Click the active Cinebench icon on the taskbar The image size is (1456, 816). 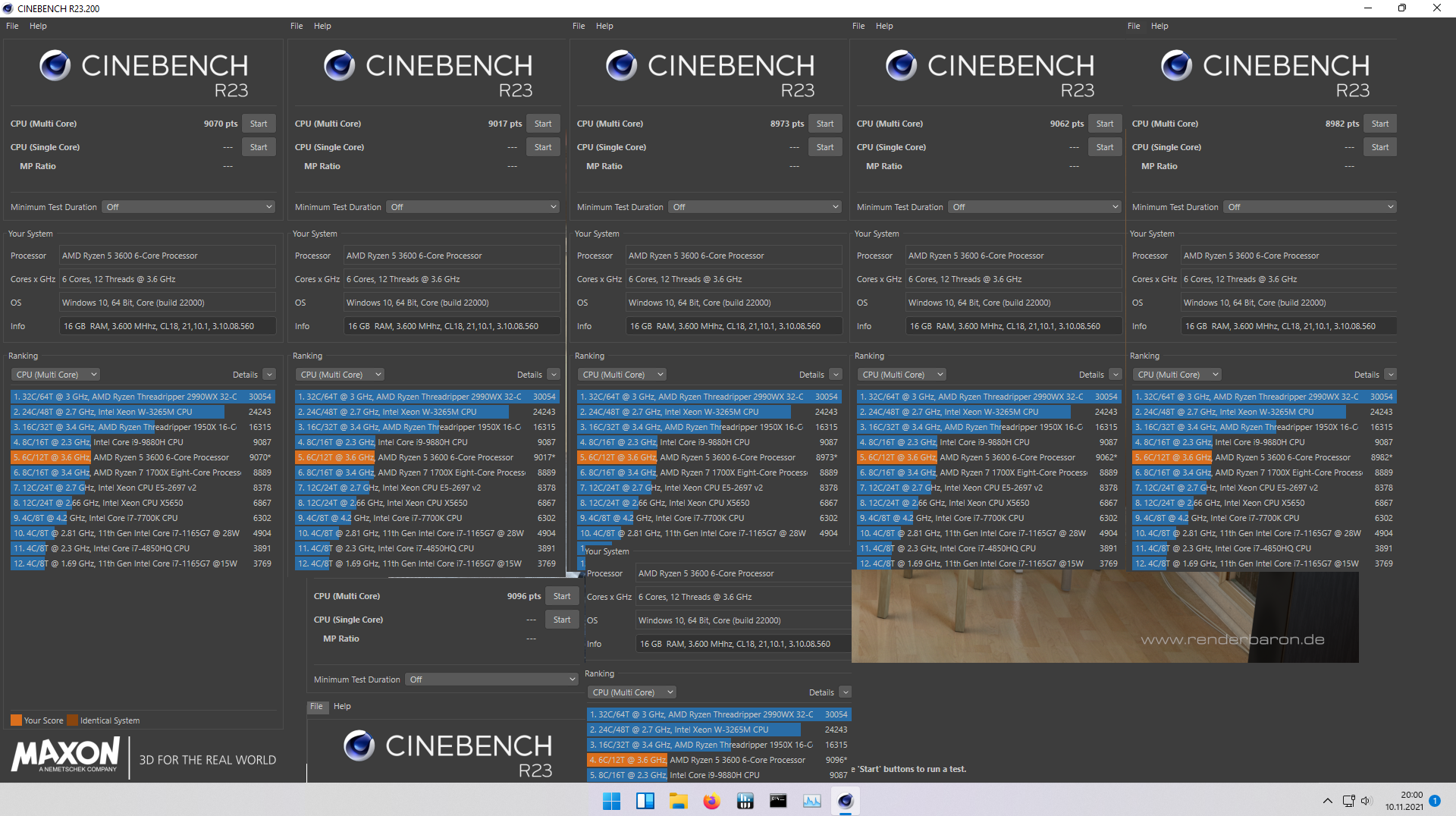point(845,801)
